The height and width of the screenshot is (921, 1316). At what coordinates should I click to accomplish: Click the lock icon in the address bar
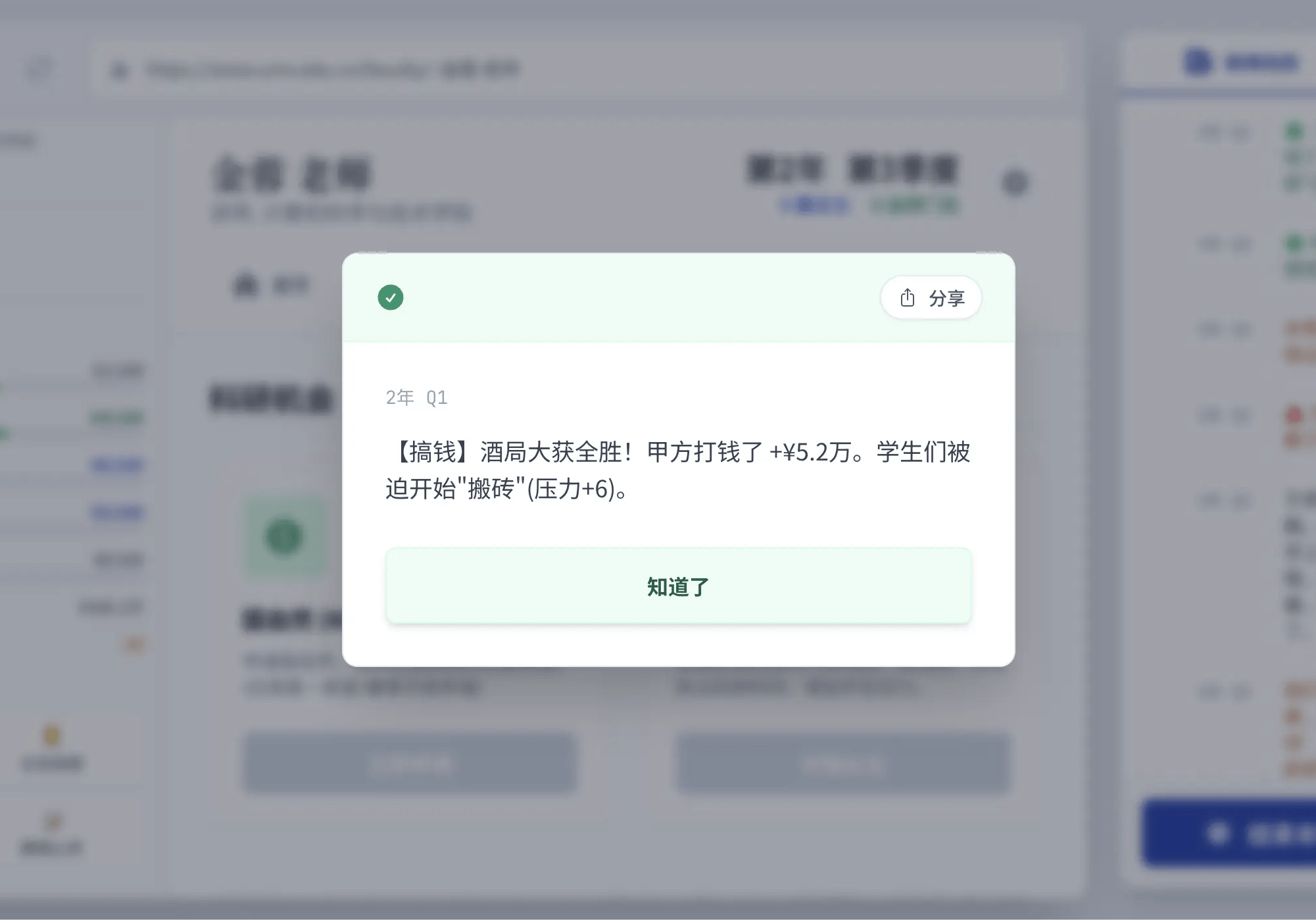pos(120,70)
